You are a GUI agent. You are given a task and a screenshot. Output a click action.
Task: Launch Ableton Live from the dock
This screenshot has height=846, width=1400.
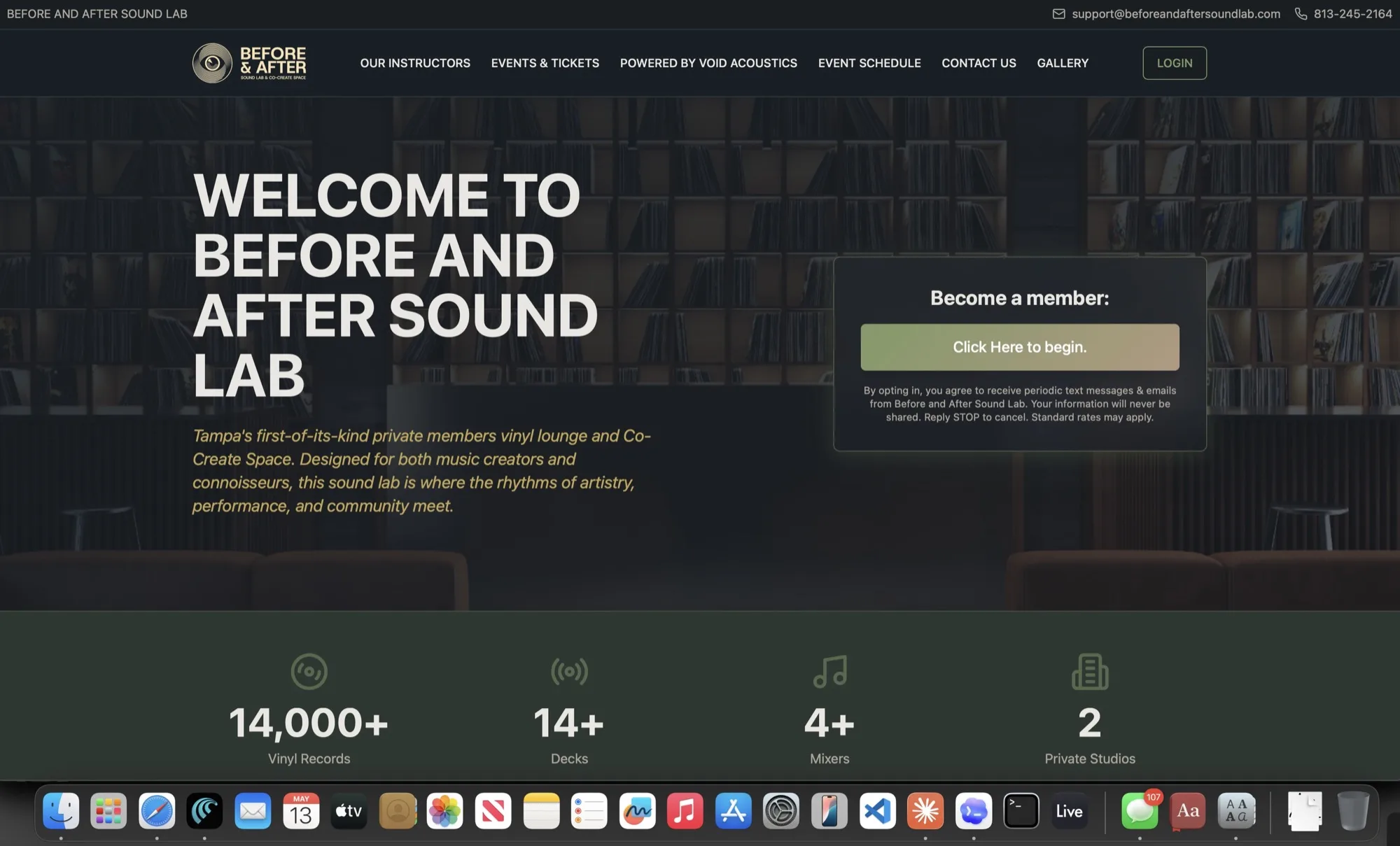(x=1070, y=811)
